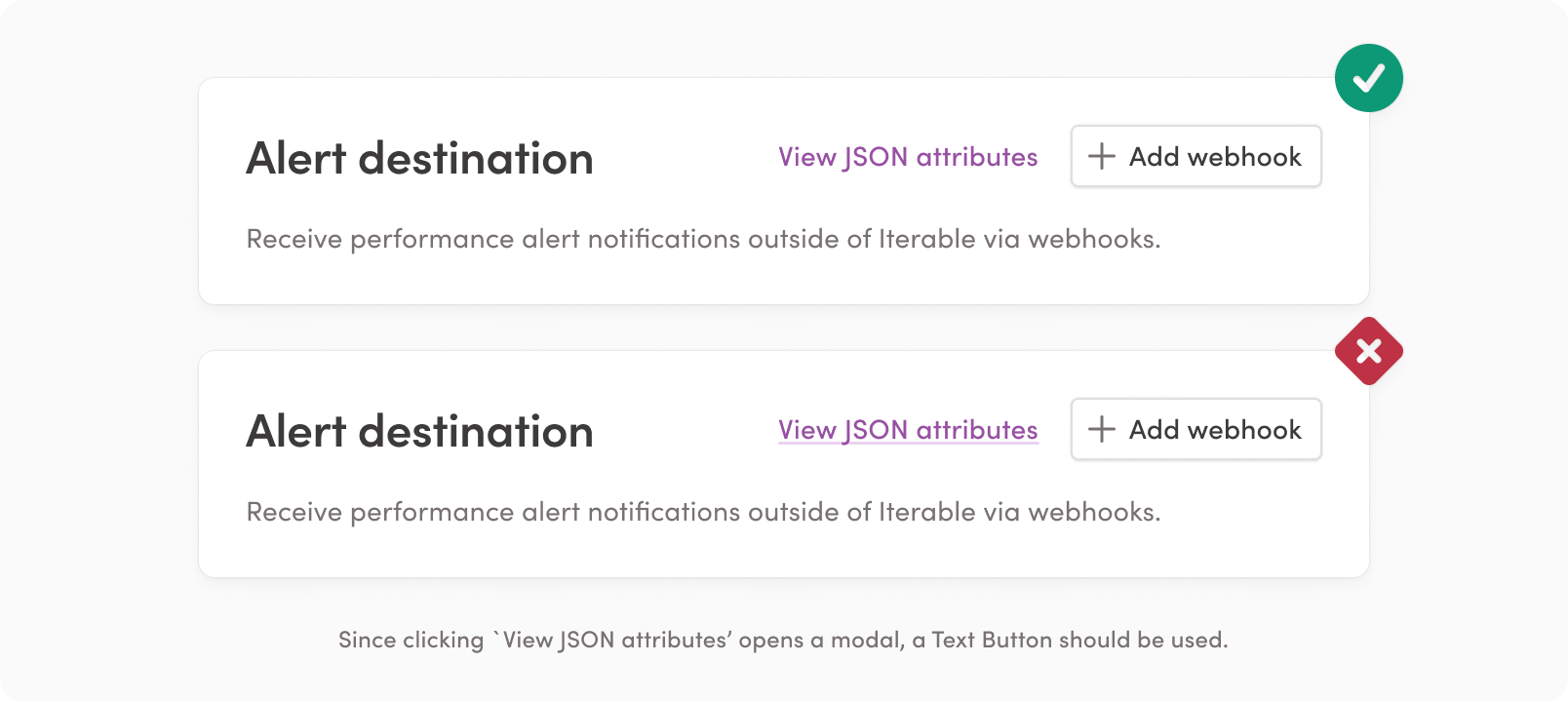Click the plus icon in the correct-example card
The image size is (1568, 702).
tap(1101, 156)
